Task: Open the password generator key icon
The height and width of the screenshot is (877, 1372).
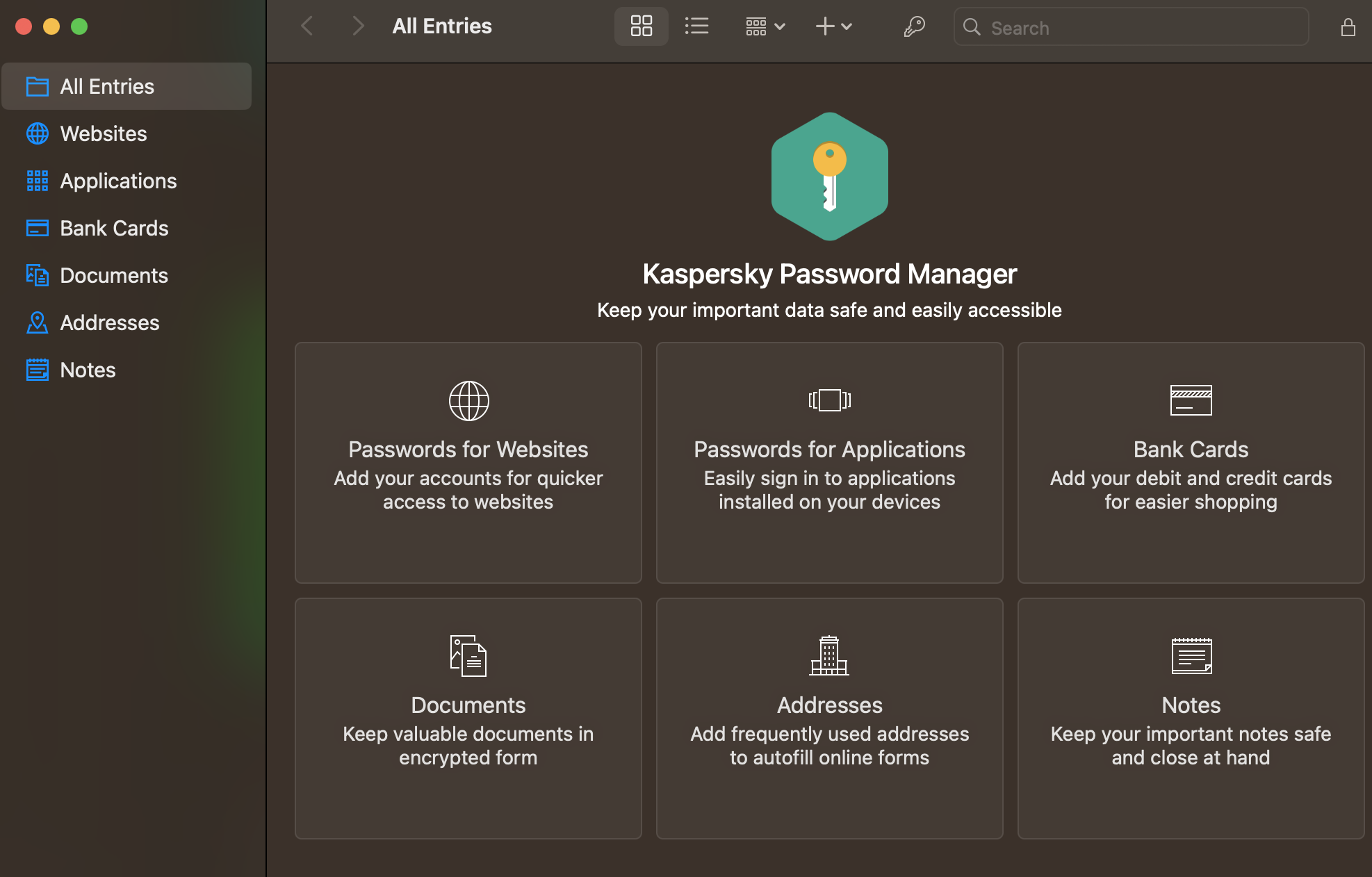Action: (914, 26)
